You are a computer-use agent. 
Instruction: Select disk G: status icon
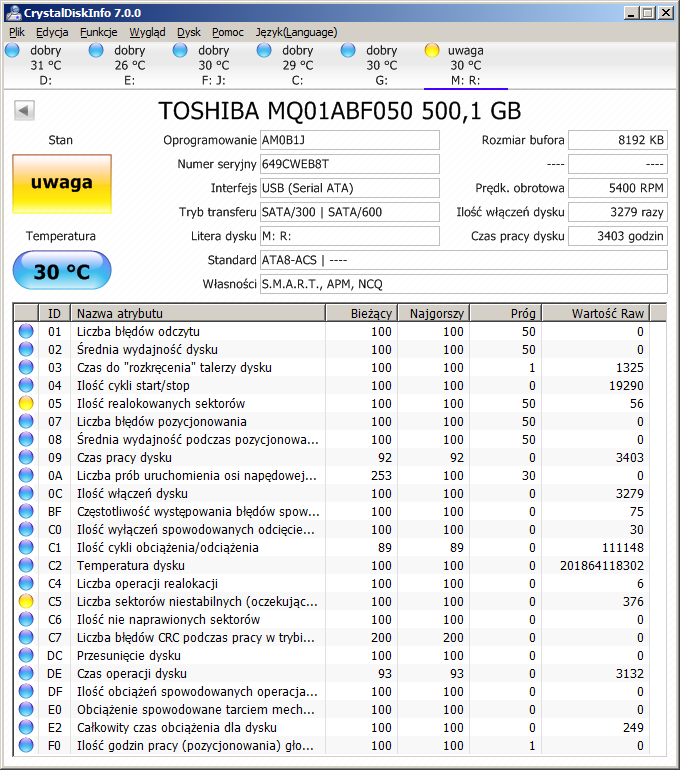click(x=348, y=50)
